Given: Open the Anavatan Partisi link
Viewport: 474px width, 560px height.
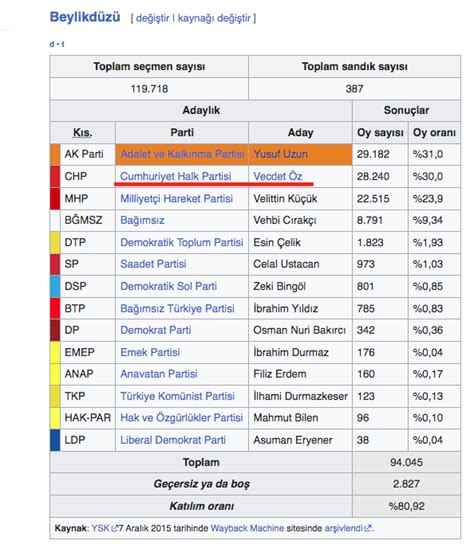Looking at the screenshot, I should 159,374.
